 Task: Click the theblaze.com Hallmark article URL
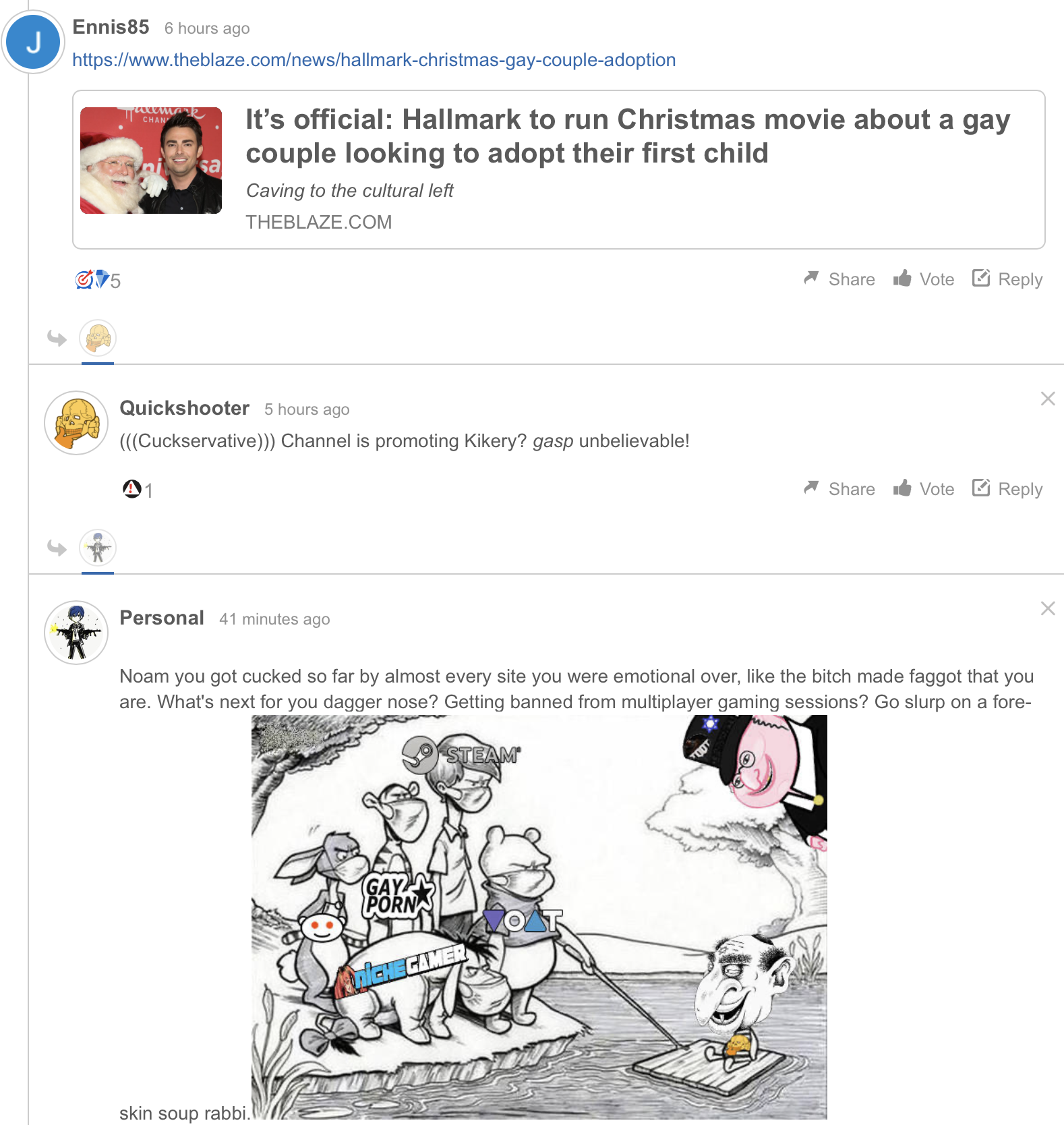click(x=374, y=60)
